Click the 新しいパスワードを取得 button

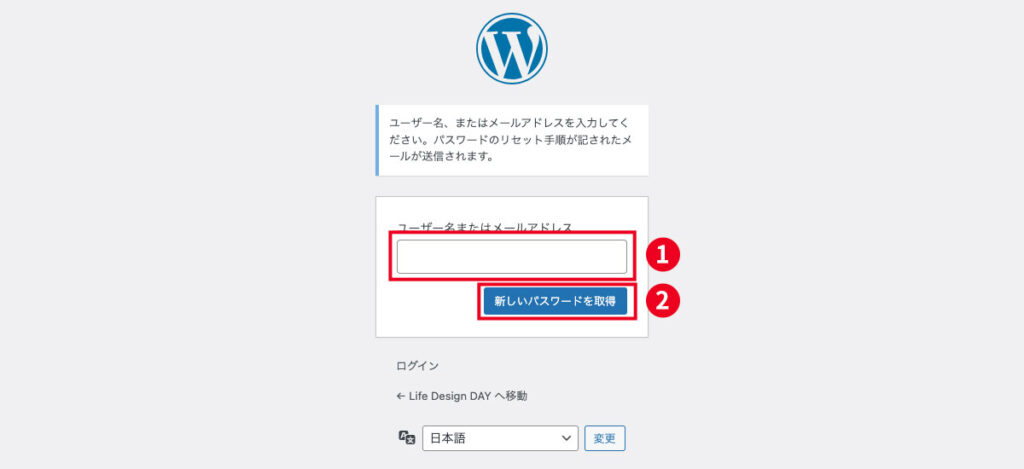[555, 302]
